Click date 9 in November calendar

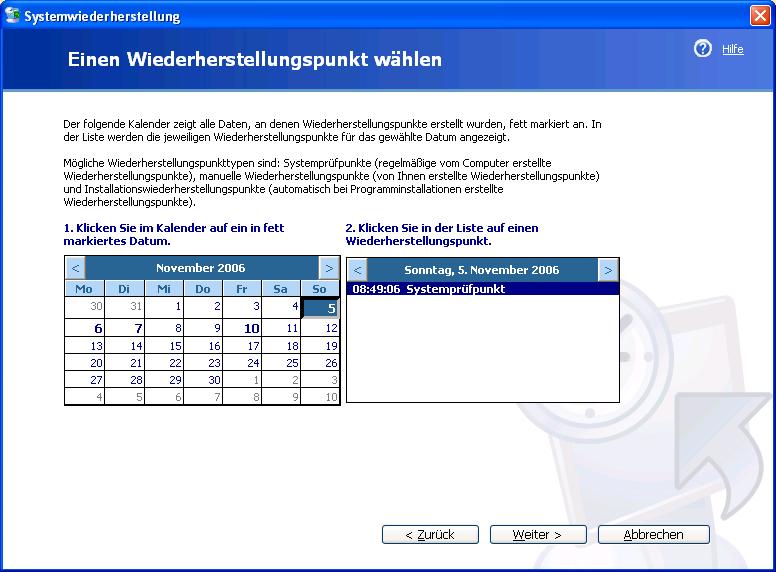(203, 328)
